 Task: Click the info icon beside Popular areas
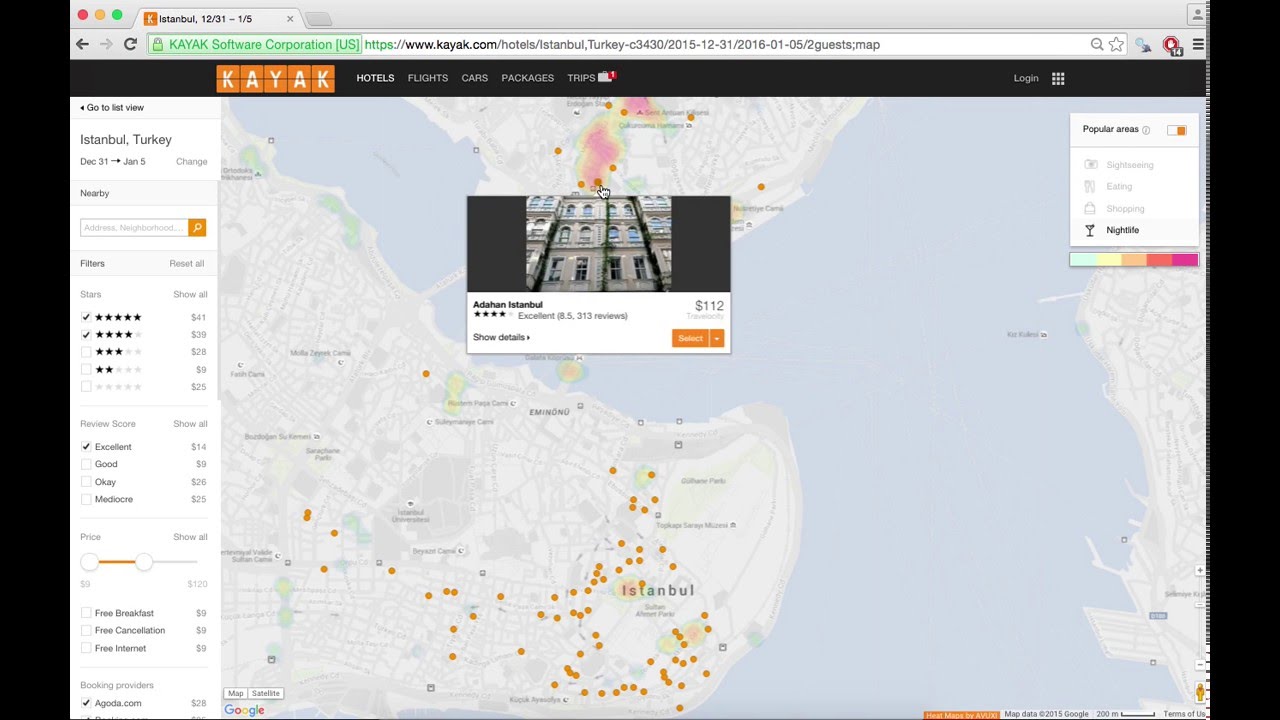(1146, 130)
